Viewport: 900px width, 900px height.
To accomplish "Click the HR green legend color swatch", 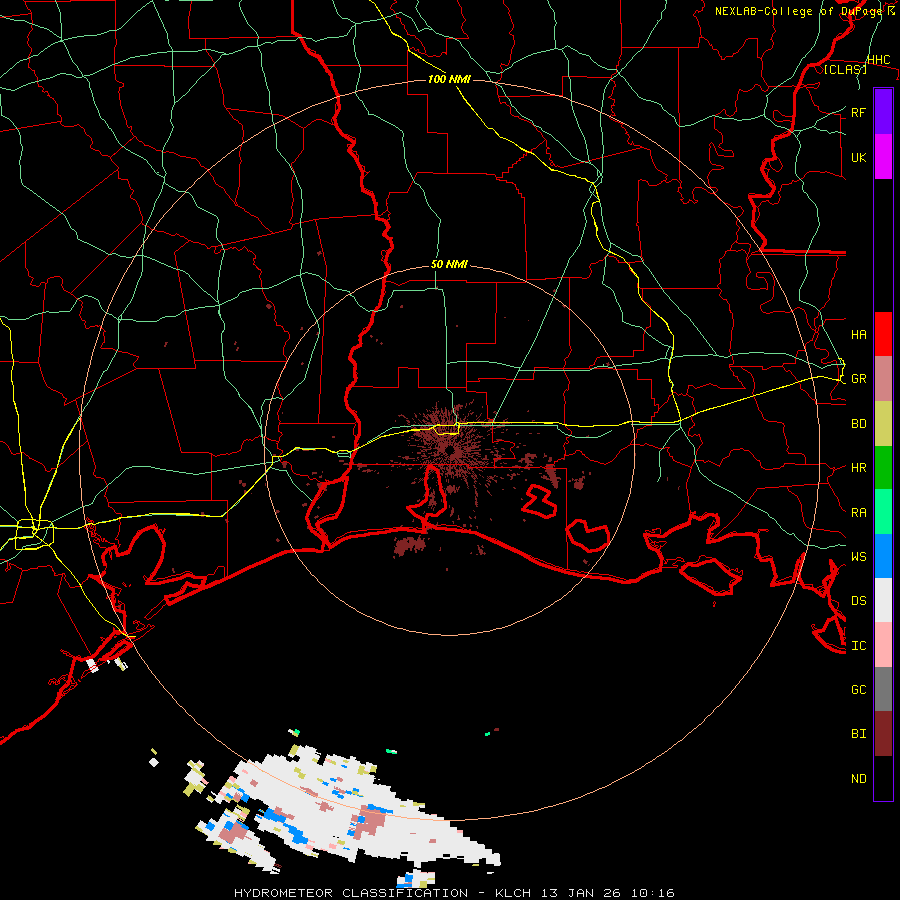I will click(x=883, y=468).
